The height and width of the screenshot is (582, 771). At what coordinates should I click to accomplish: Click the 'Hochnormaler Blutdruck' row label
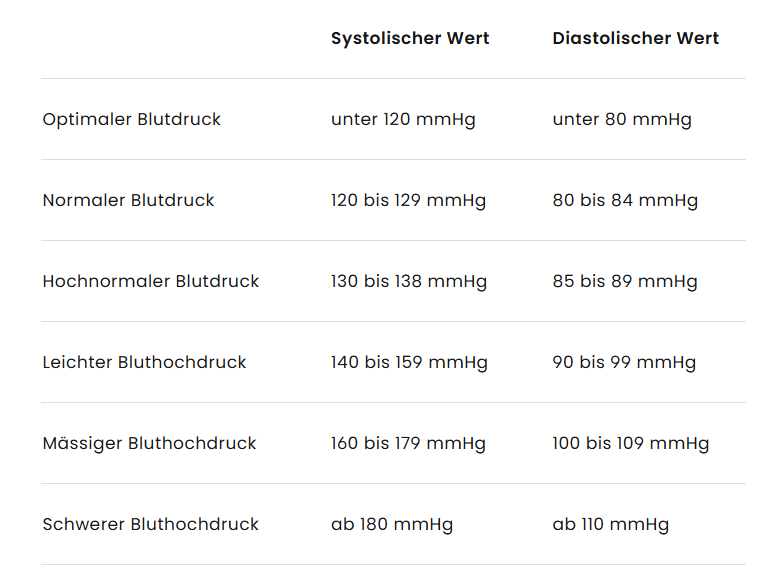pyautogui.click(x=150, y=282)
